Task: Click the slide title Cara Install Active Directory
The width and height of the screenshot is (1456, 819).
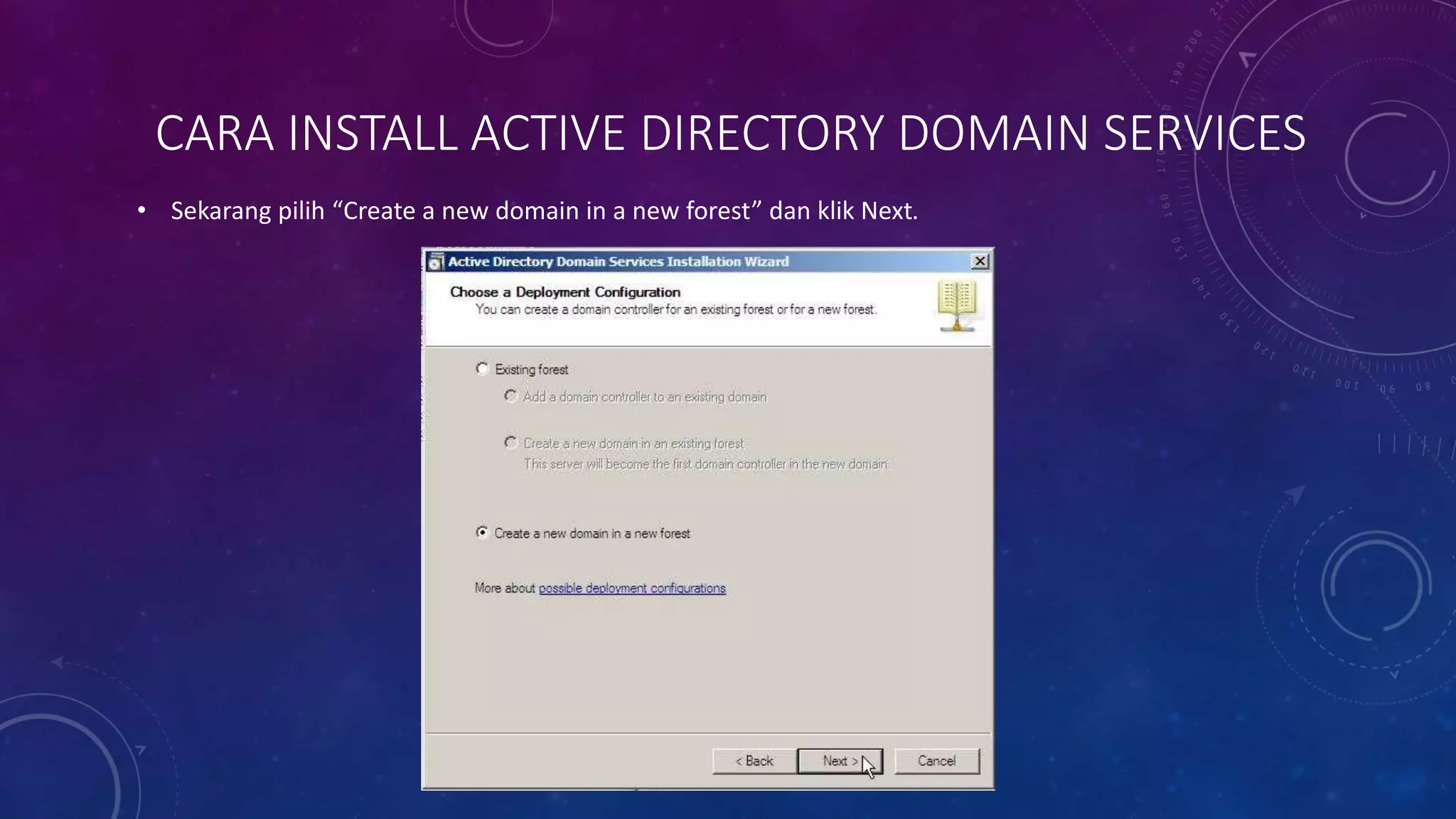Action: point(731,133)
